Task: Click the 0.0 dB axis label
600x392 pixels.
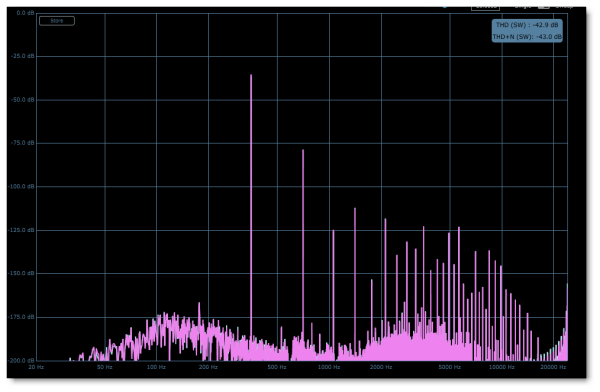Action: pos(25,13)
